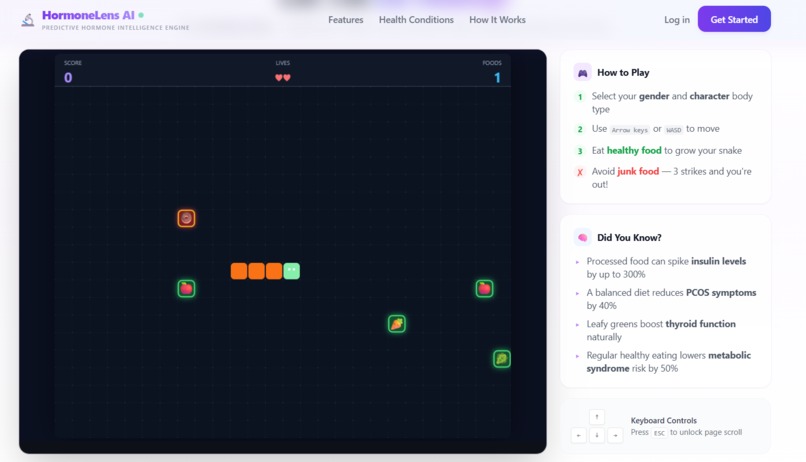
Task: Click the apple tile near the right edge
Action: pos(484,288)
